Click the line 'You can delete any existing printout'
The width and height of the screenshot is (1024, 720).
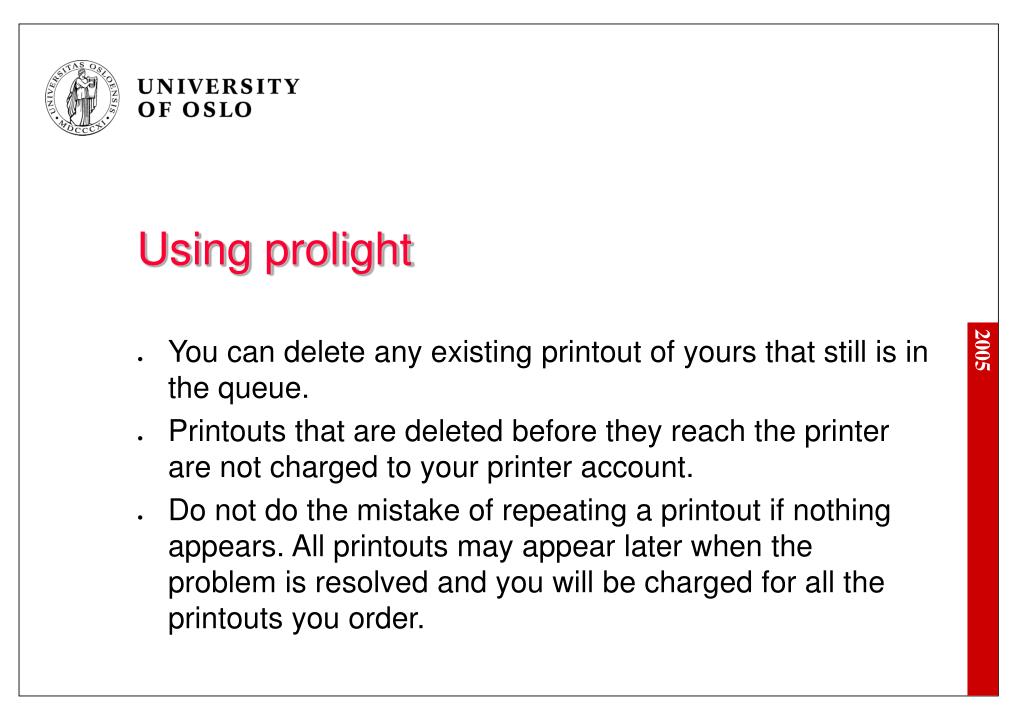[x=548, y=352]
